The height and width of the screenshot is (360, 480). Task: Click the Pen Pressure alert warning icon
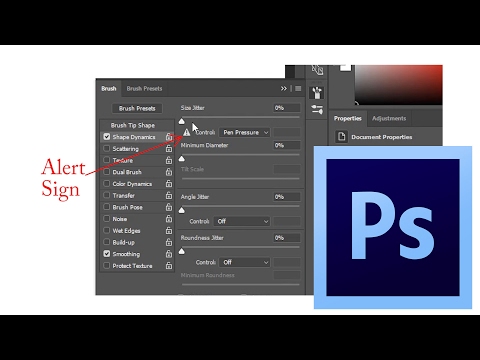tap(187, 132)
